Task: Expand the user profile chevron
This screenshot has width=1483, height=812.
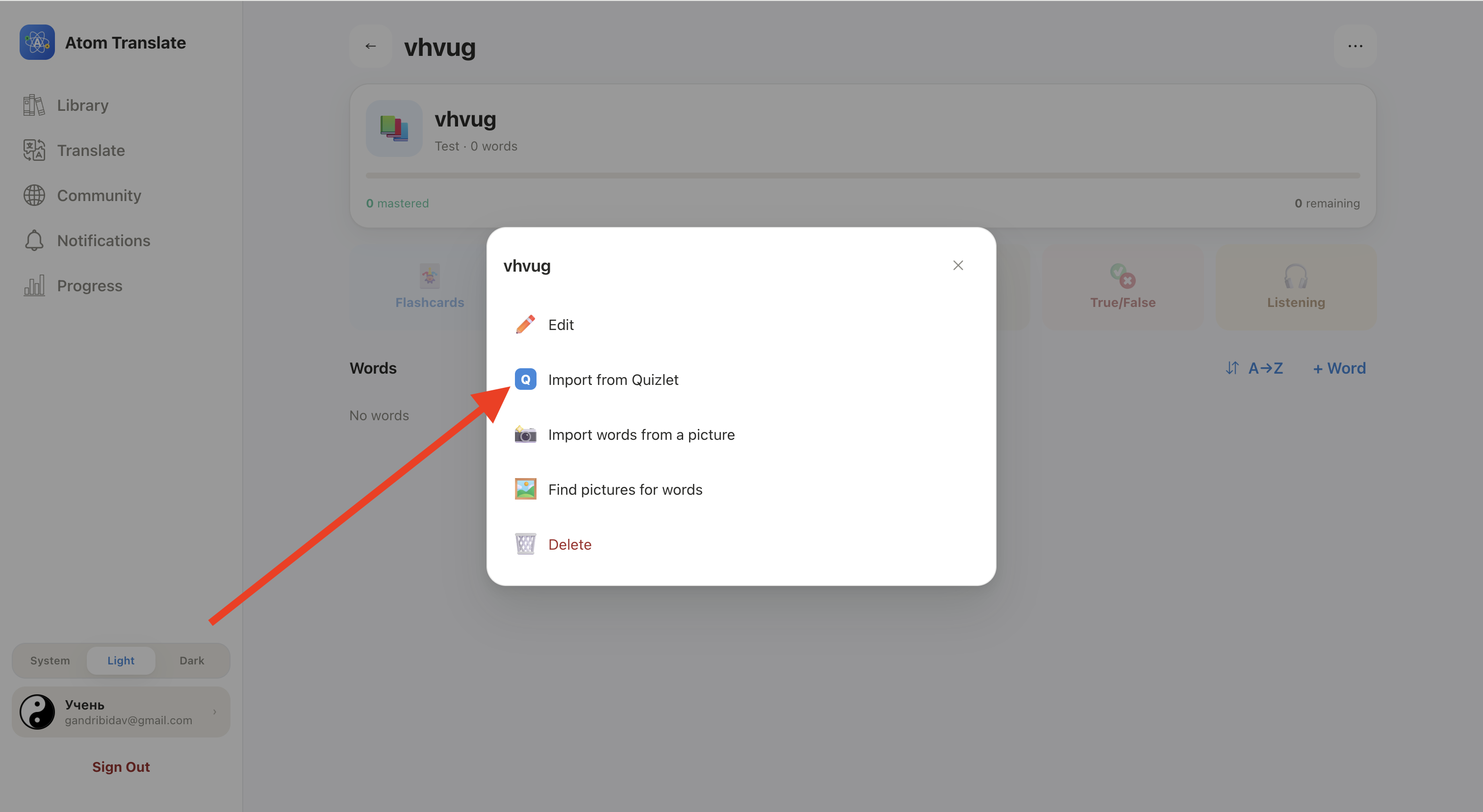Action: [215, 712]
